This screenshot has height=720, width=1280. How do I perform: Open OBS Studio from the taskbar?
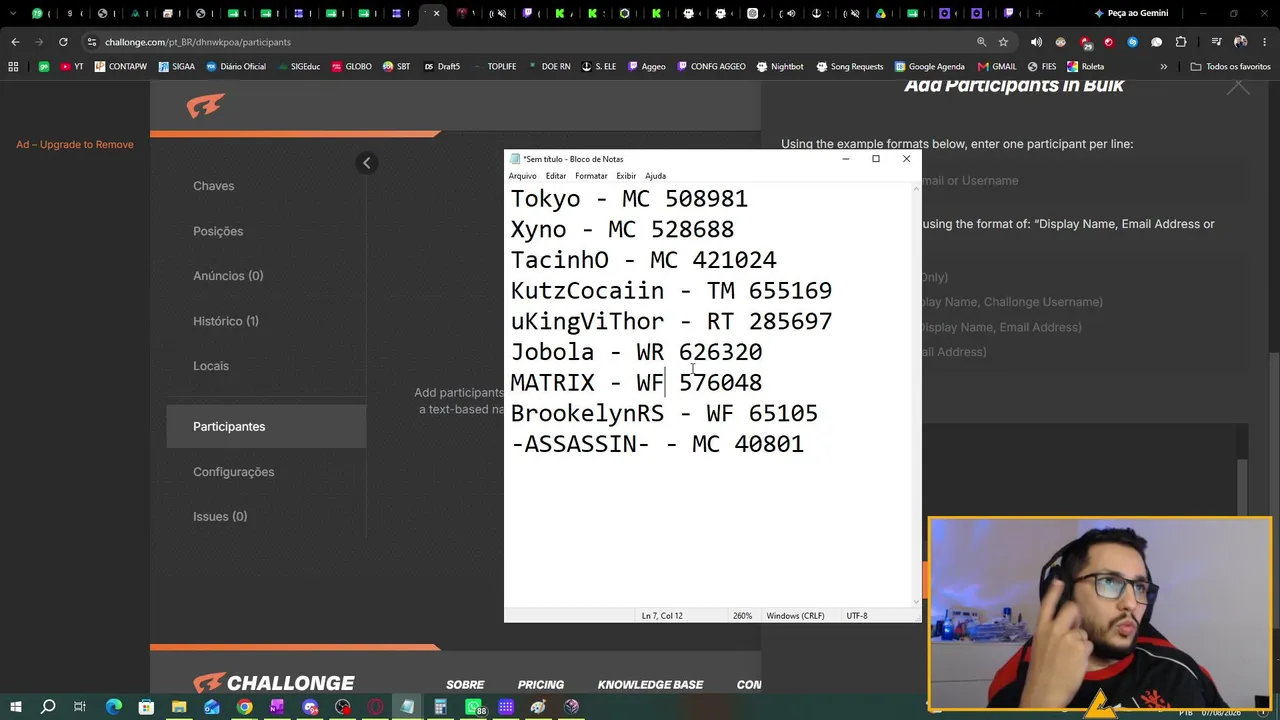coord(343,707)
